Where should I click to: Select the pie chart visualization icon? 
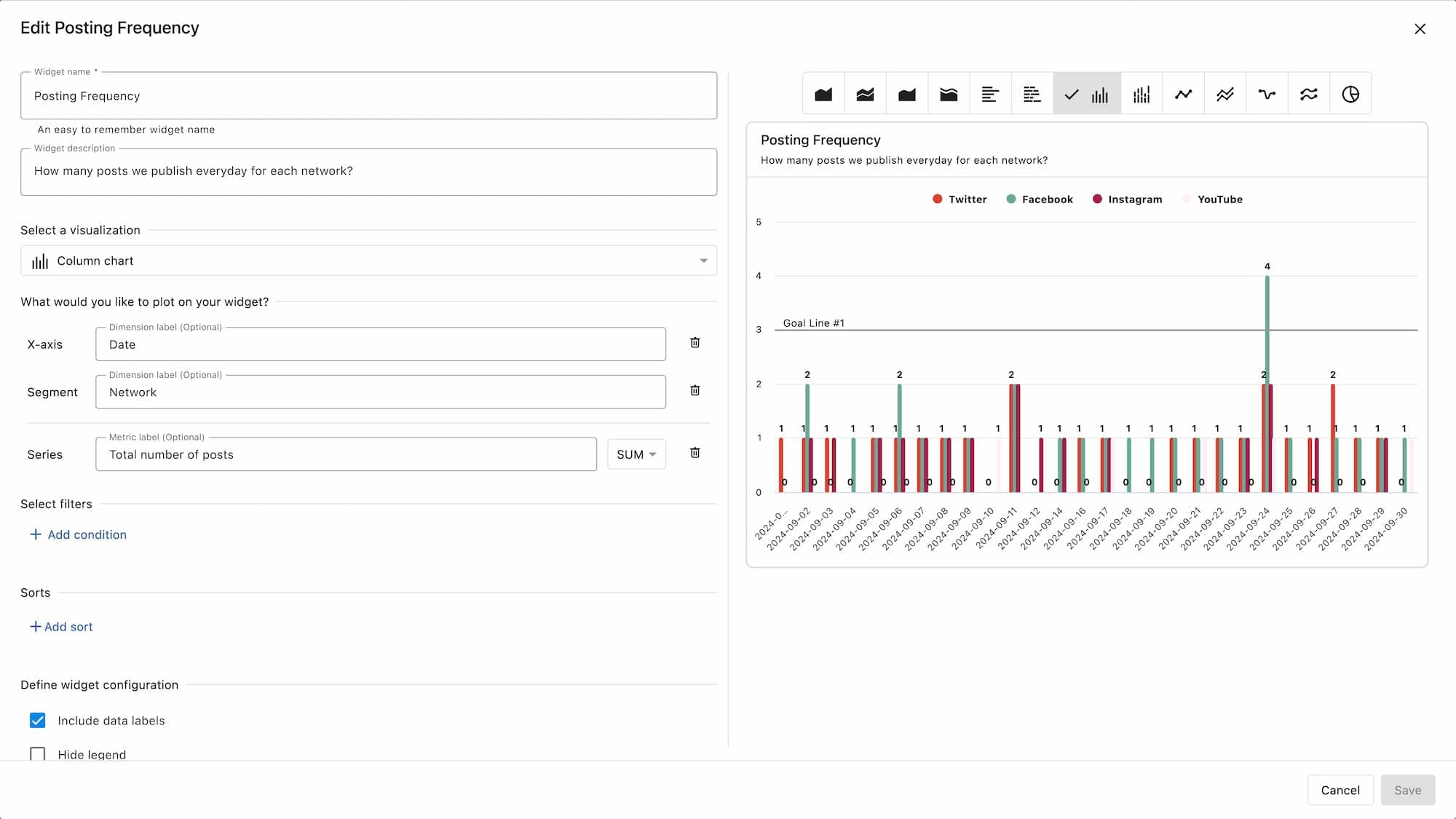tap(1350, 94)
